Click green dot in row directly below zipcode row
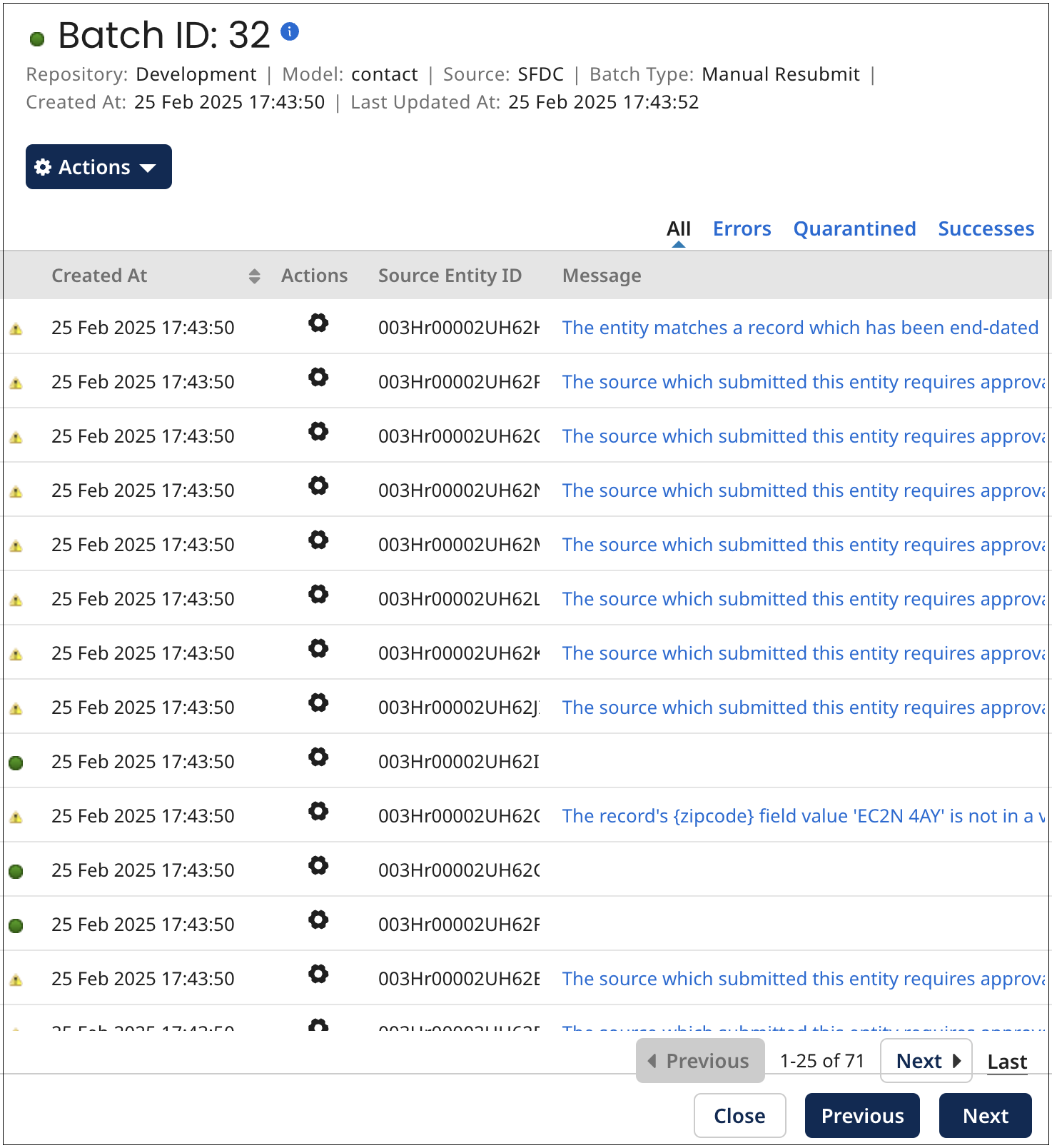This screenshot has width=1052, height=1148. coord(16,872)
